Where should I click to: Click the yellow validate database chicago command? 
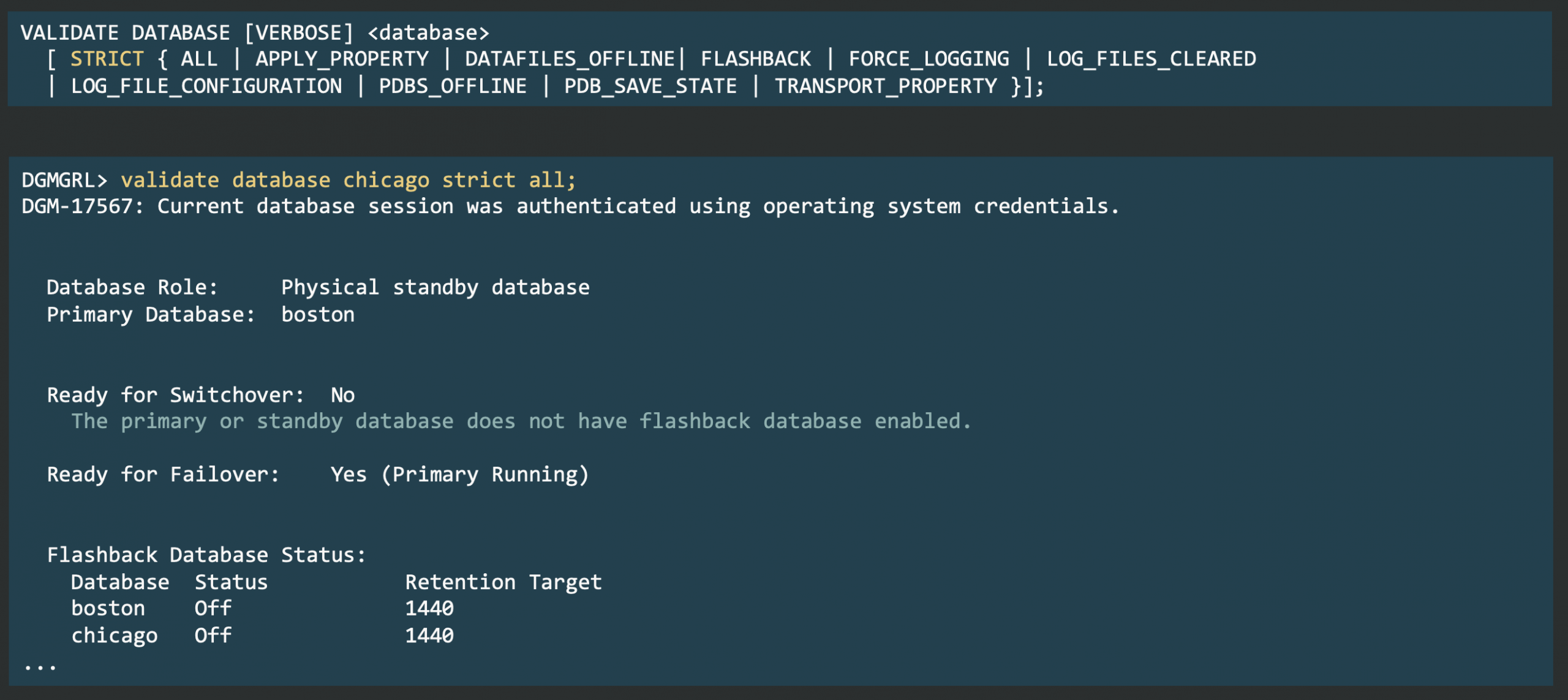tap(348, 180)
